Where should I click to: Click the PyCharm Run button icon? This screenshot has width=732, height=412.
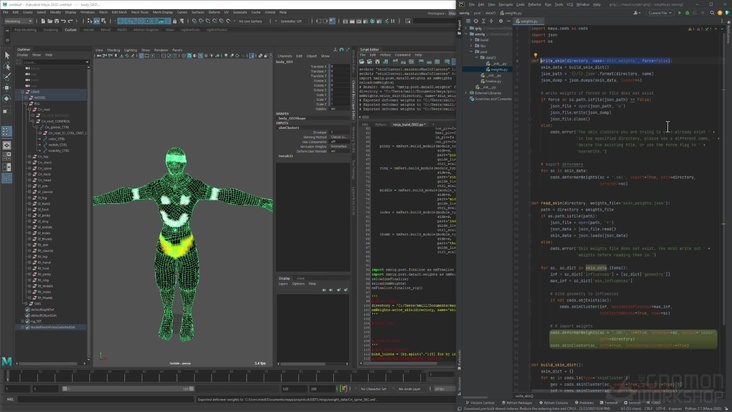point(680,13)
